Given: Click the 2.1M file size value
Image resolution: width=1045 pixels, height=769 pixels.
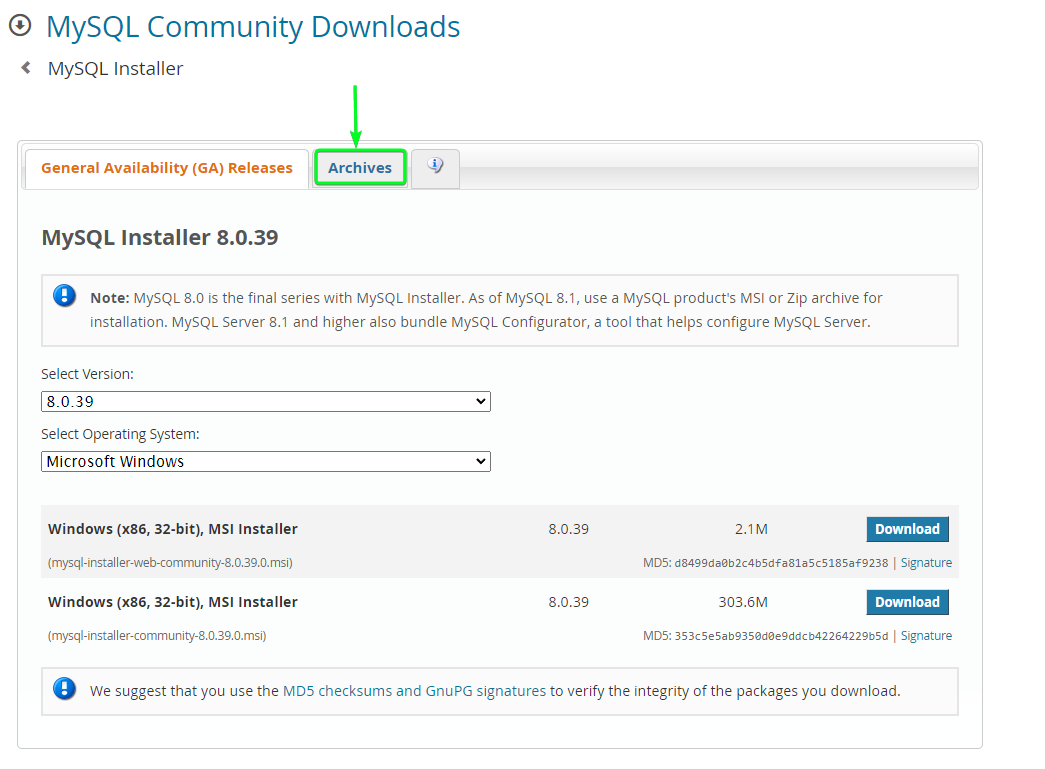Looking at the screenshot, I should click(x=751, y=529).
